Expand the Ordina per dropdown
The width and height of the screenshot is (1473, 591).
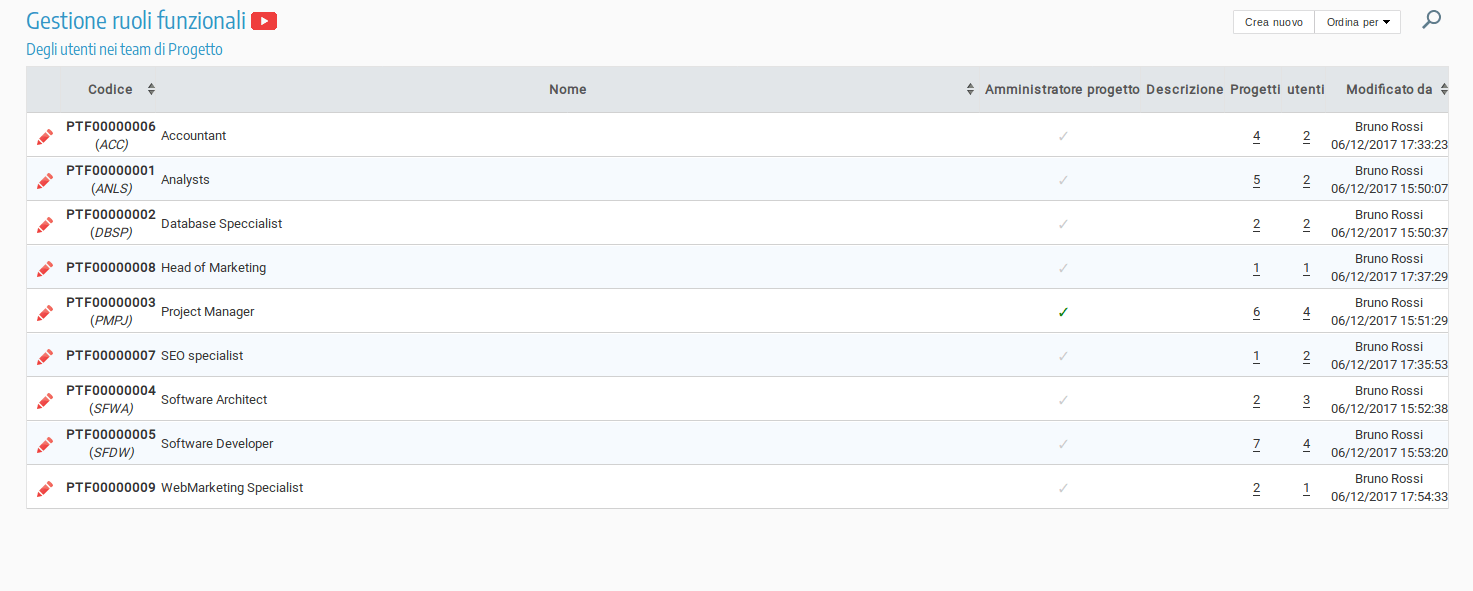click(x=1357, y=22)
